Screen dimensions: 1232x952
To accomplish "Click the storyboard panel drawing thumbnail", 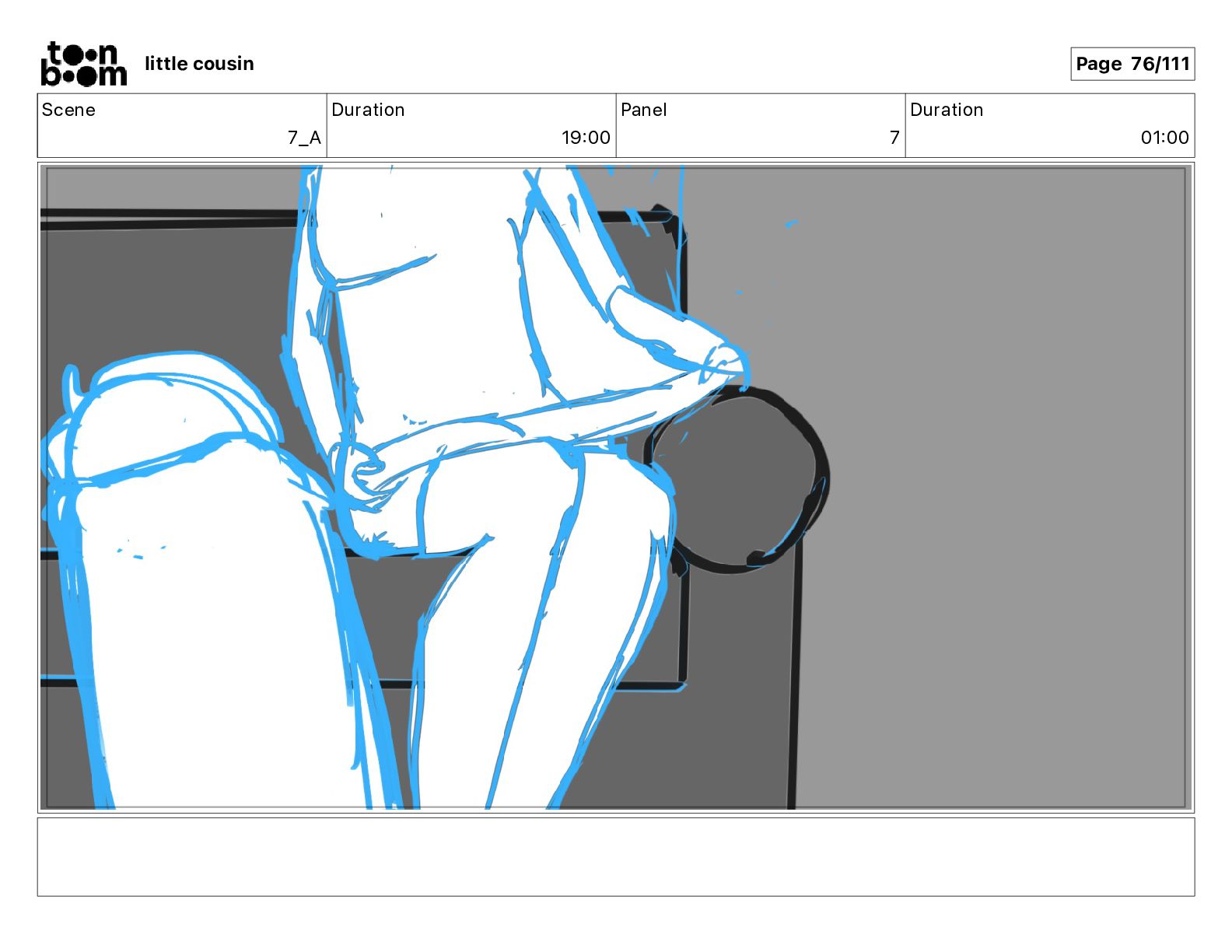I will pyautogui.click(x=616, y=488).
